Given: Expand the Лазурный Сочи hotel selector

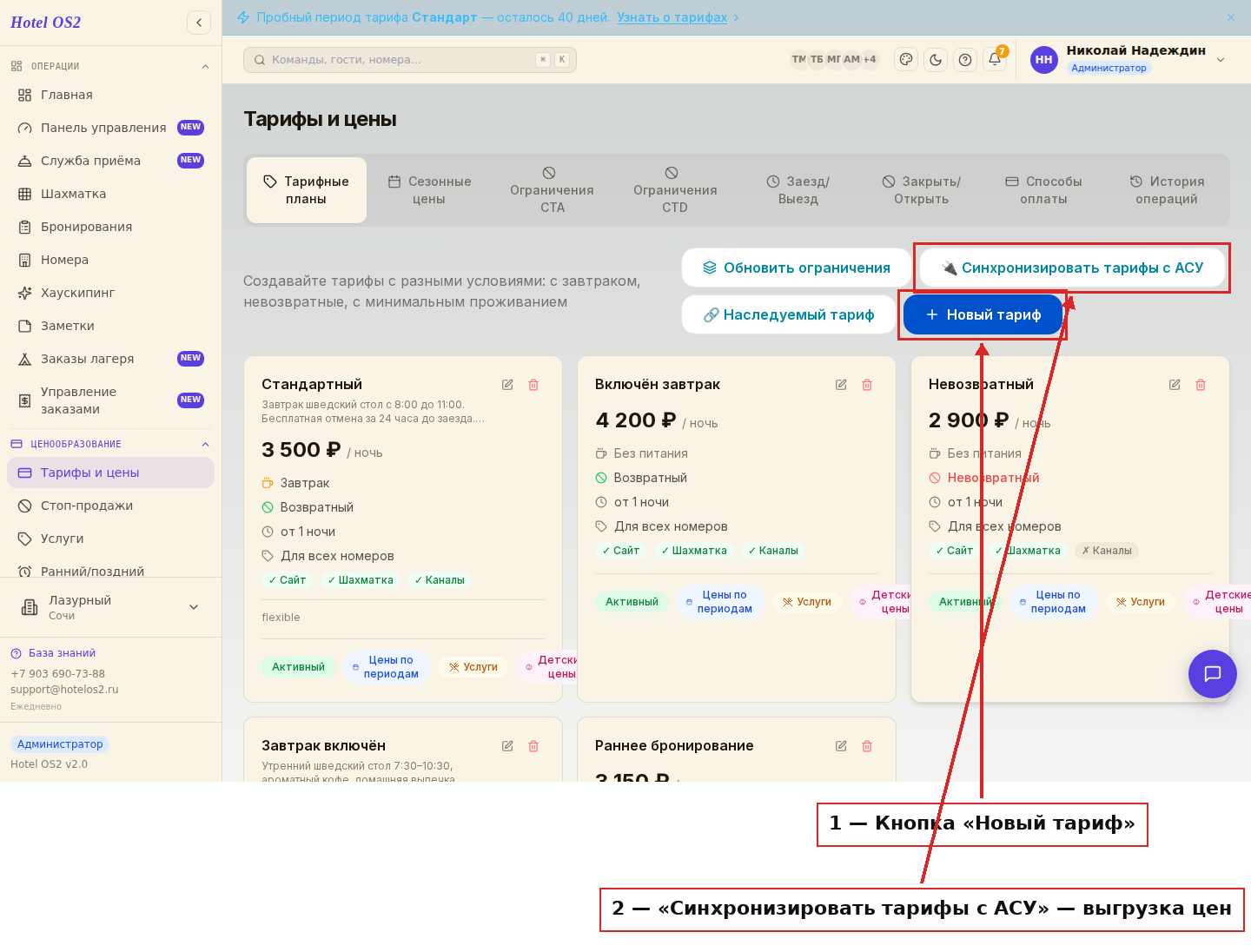Looking at the screenshot, I should click(x=110, y=607).
